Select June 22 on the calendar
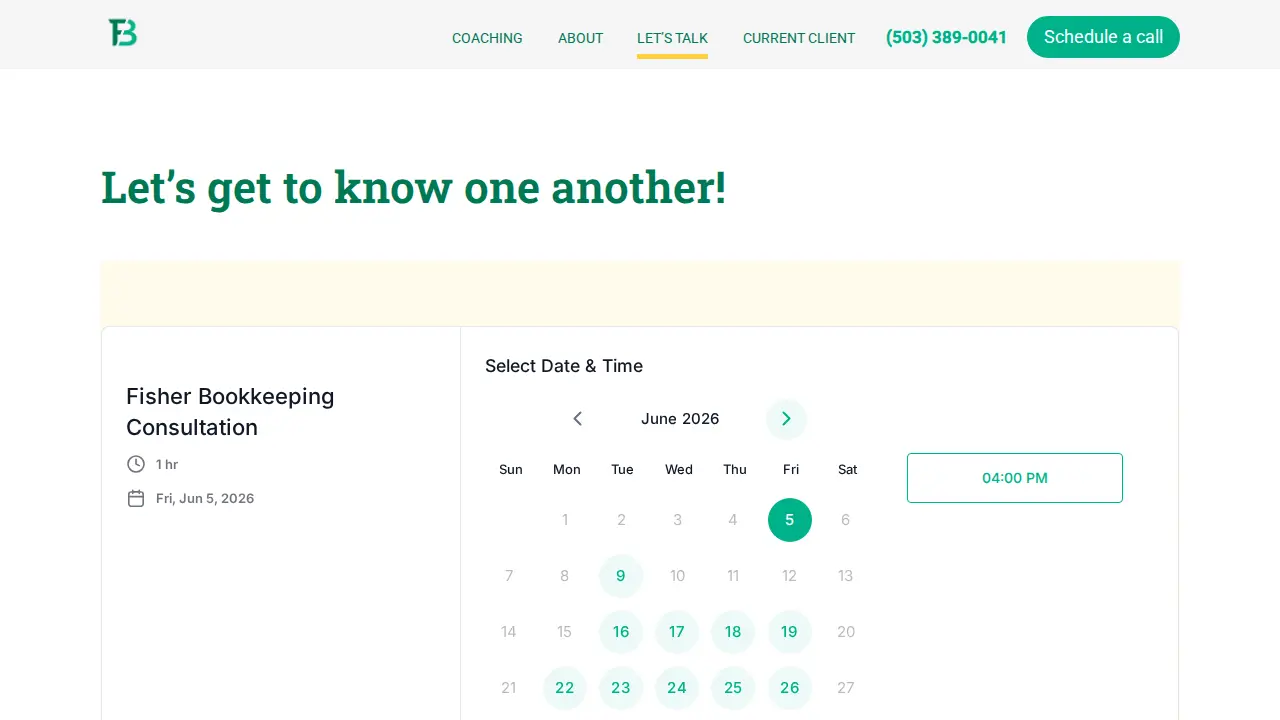Screen dimensions: 1280x720 [x=565, y=688]
